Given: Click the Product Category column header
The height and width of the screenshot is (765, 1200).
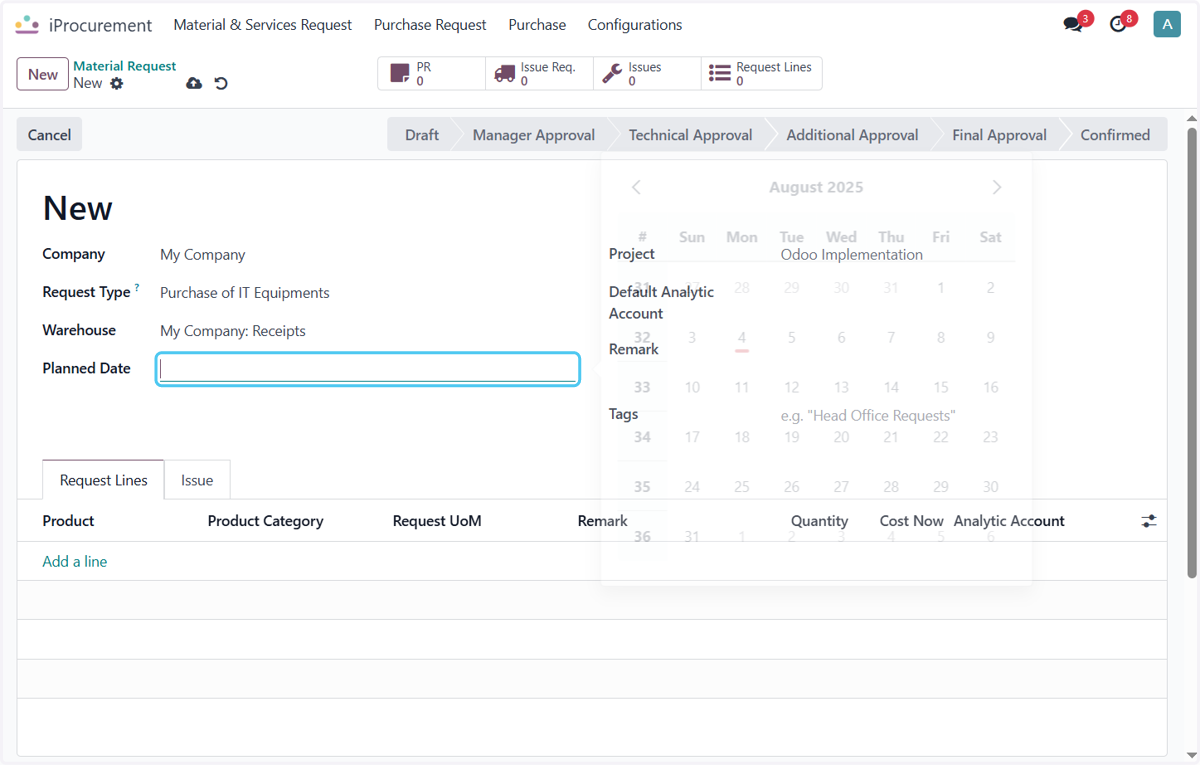Looking at the screenshot, I should [x=265, y=521].
